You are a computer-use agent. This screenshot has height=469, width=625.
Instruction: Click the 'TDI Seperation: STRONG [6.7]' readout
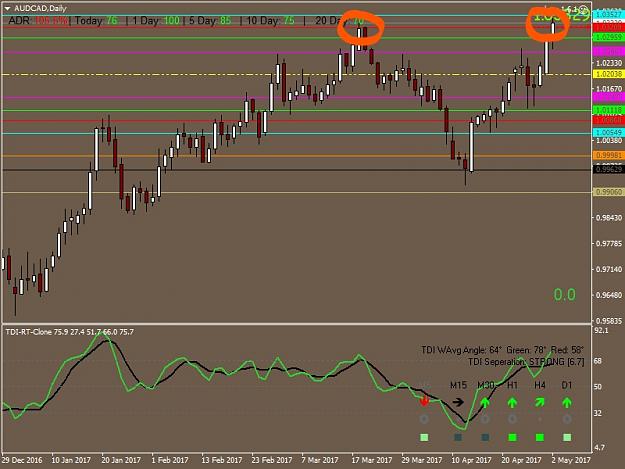526,361
